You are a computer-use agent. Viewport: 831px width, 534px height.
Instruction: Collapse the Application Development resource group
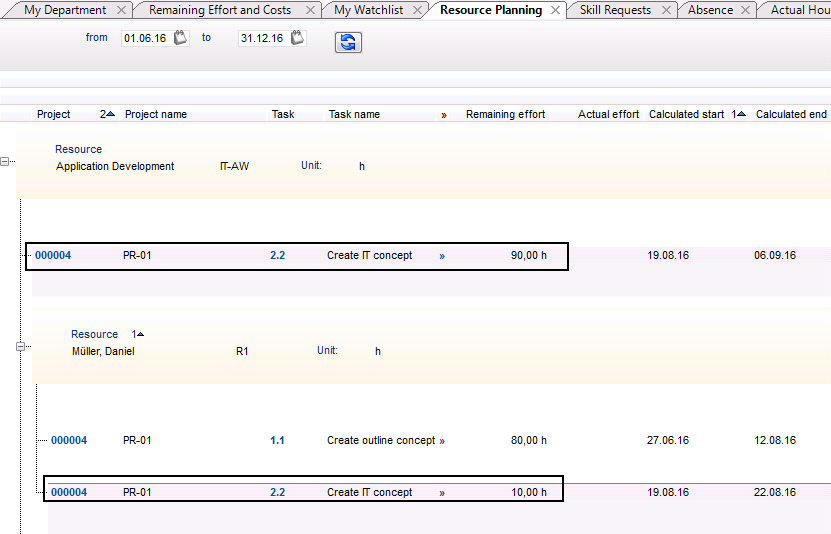pos(5,161)
